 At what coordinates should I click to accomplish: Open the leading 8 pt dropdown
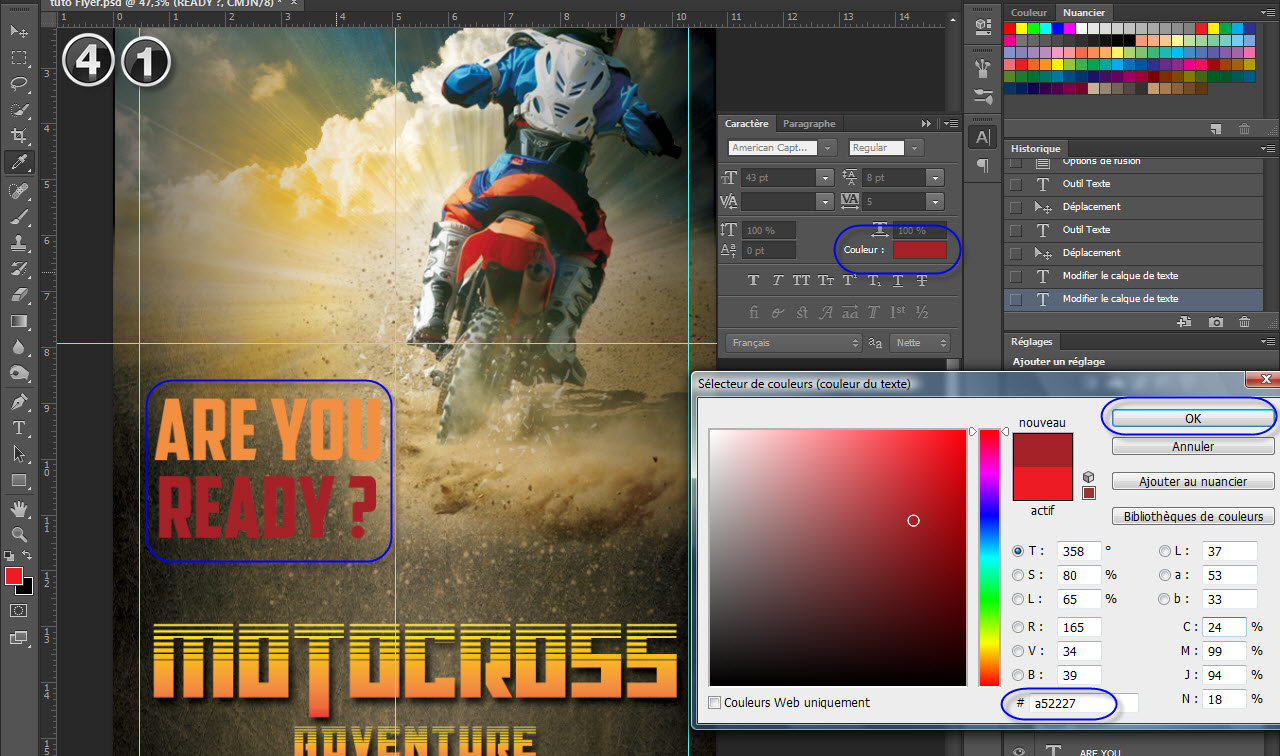pyautogui.click(x=935, y=178)
